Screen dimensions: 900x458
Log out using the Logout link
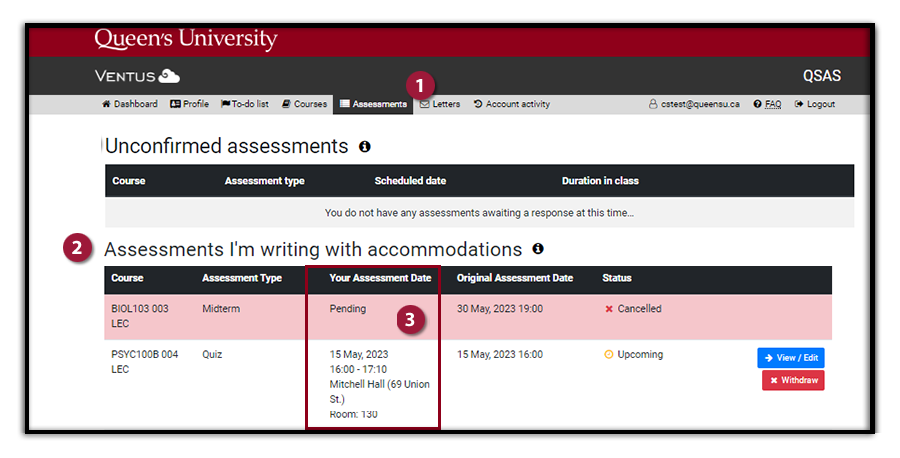[x=815, y=104]
